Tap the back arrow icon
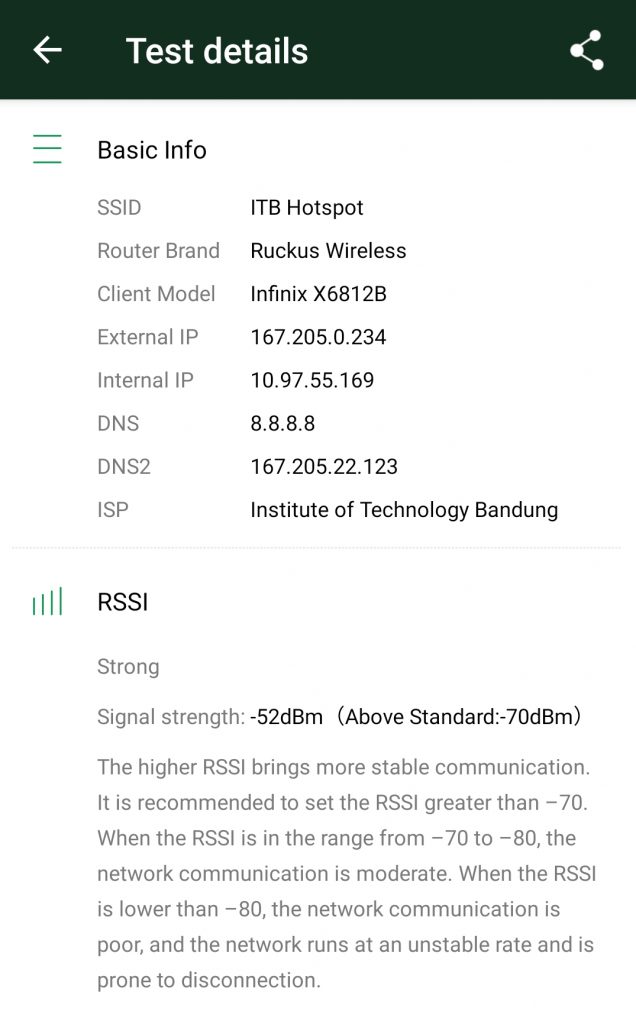636x1024 pixels. [x=47, y=50]
